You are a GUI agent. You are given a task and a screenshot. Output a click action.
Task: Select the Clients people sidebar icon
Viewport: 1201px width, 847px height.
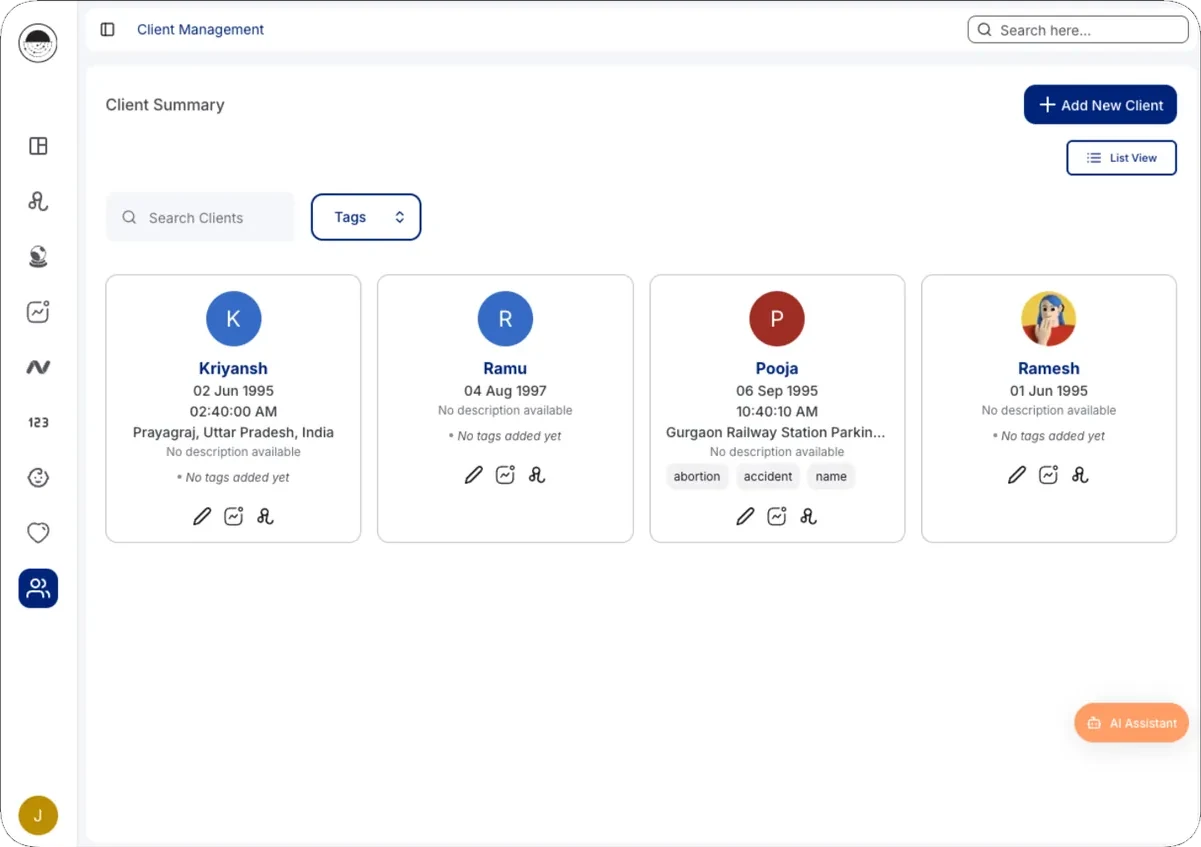pos(38,588)
